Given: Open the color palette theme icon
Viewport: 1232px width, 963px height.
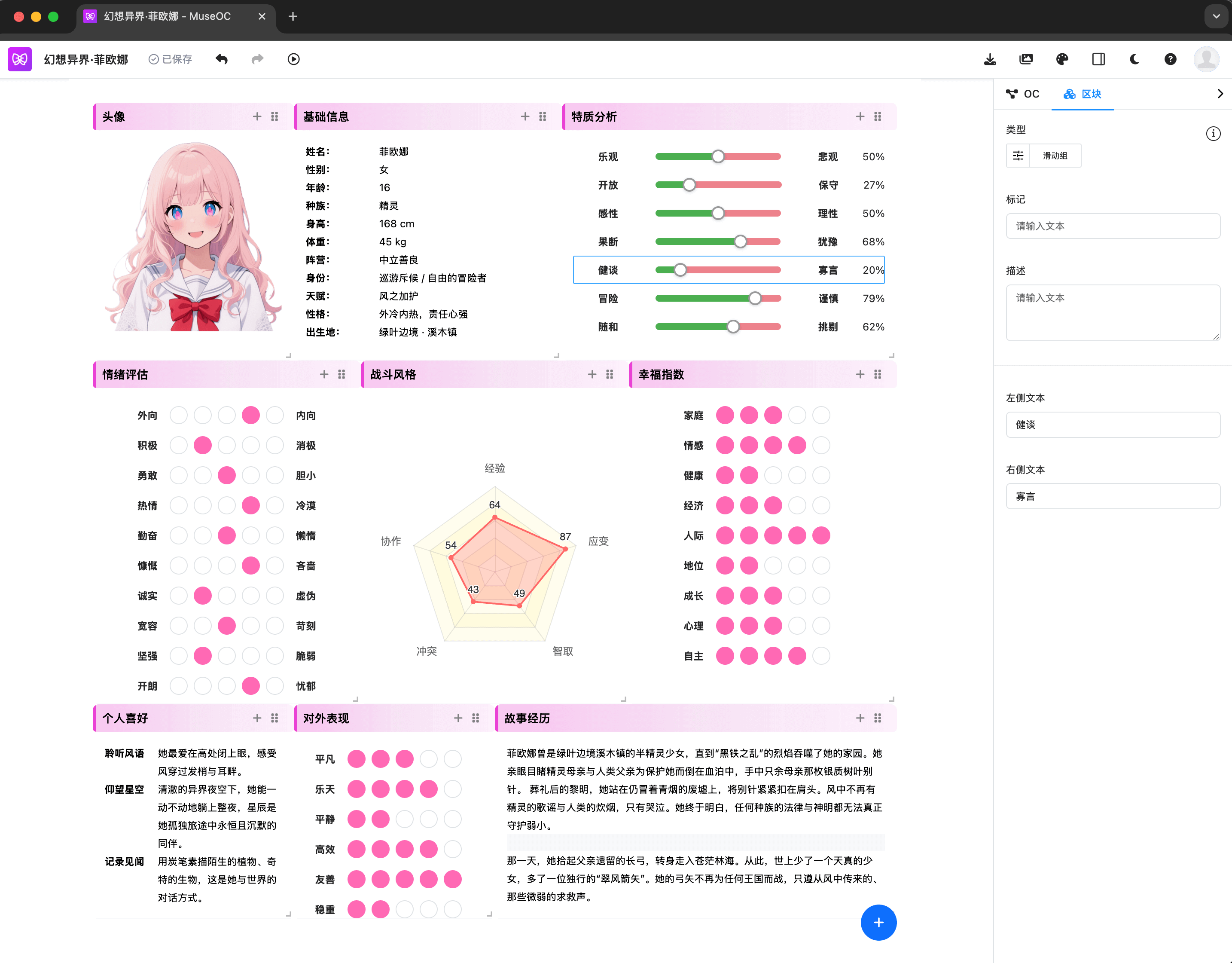Looking at the screenshot, I should (1062, 59).
